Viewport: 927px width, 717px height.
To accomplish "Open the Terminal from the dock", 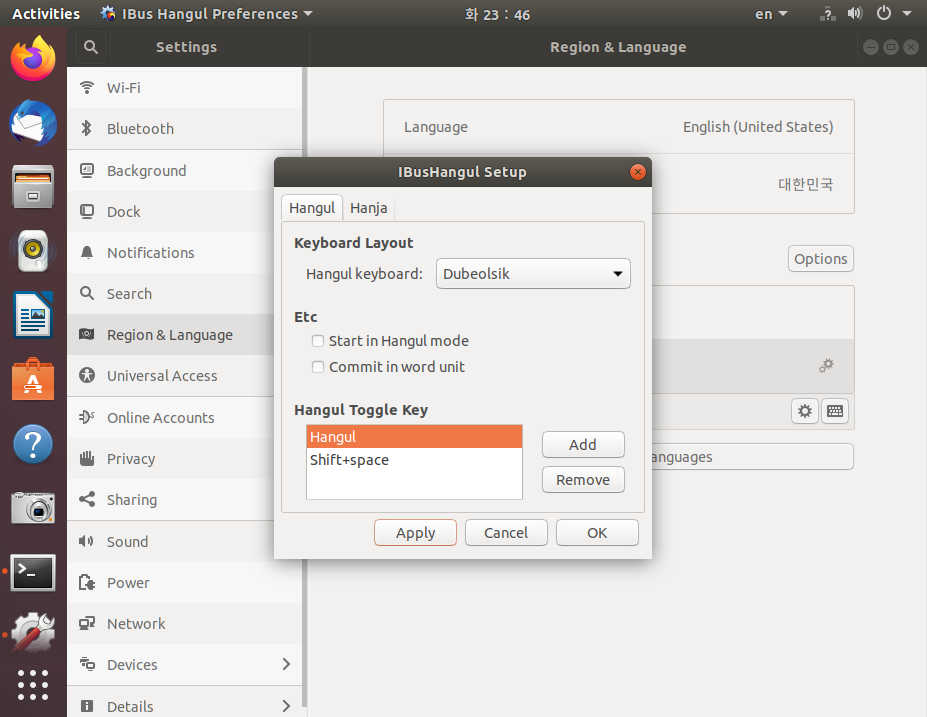I will [x=33, y=572].
